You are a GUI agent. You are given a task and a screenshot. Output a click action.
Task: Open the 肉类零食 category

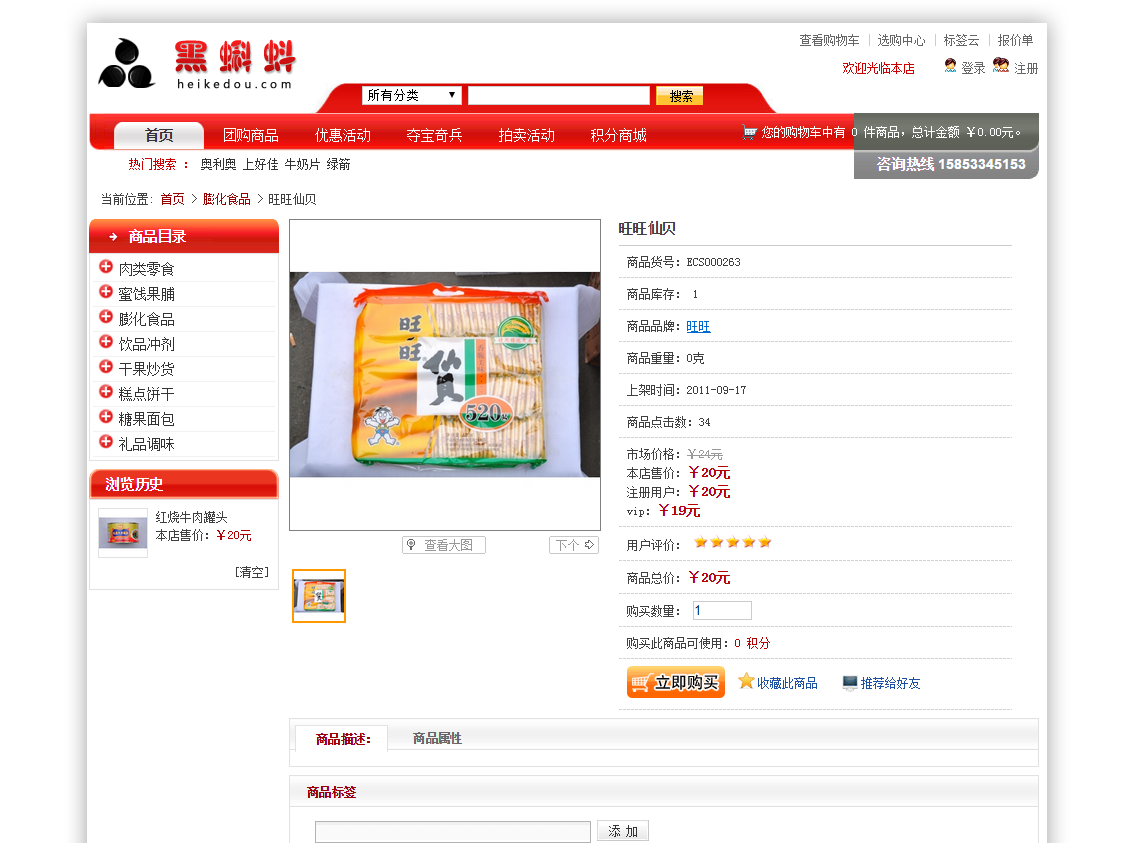[147, 269]
